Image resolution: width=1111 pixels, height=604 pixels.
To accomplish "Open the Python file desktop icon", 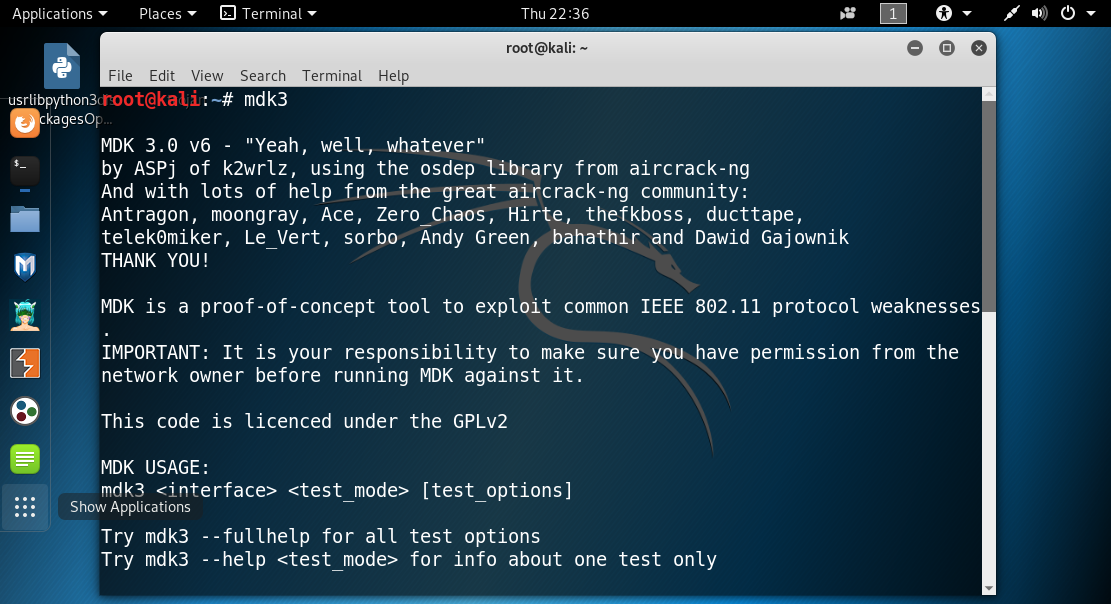I will 62,66.
